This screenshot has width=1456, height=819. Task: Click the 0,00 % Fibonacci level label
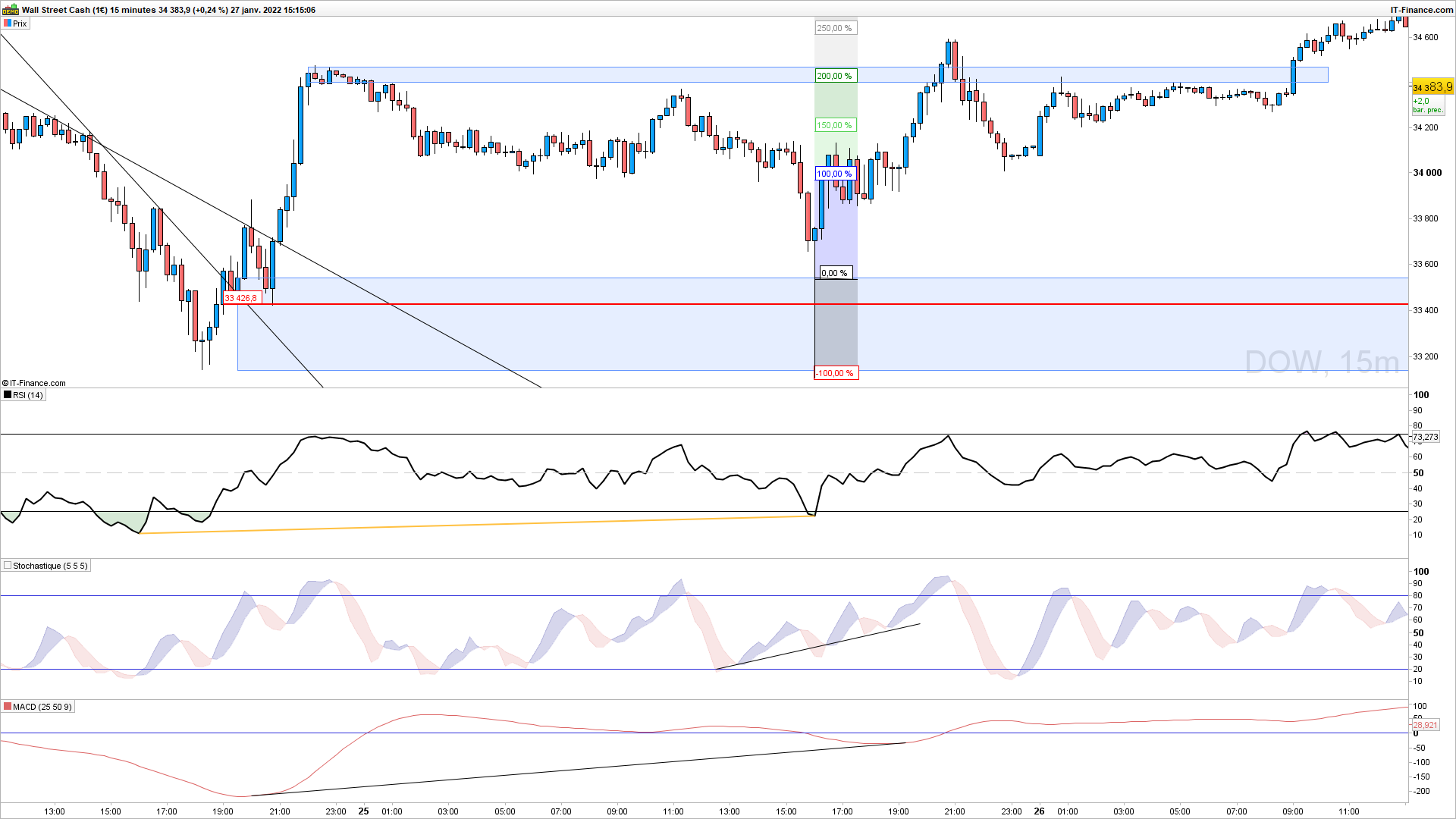pyautogui.click(x=834, y=273)
